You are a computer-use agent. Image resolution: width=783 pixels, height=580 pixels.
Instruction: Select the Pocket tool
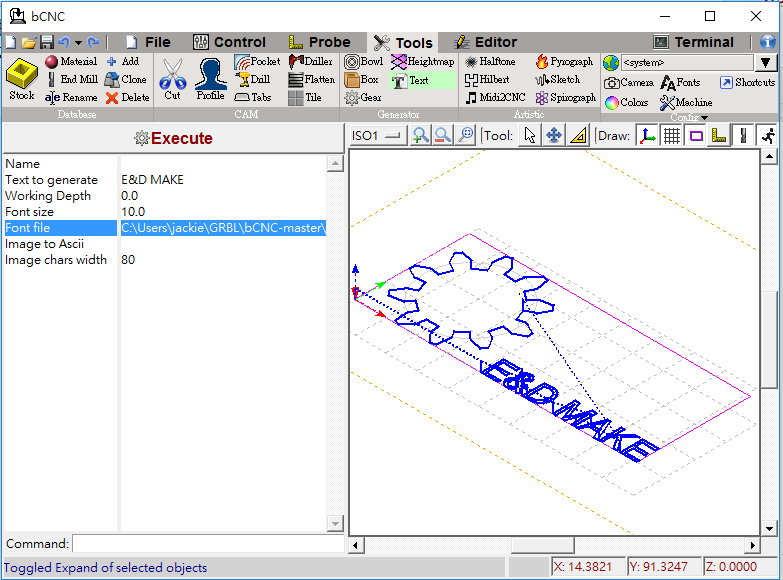coord(257,61)
